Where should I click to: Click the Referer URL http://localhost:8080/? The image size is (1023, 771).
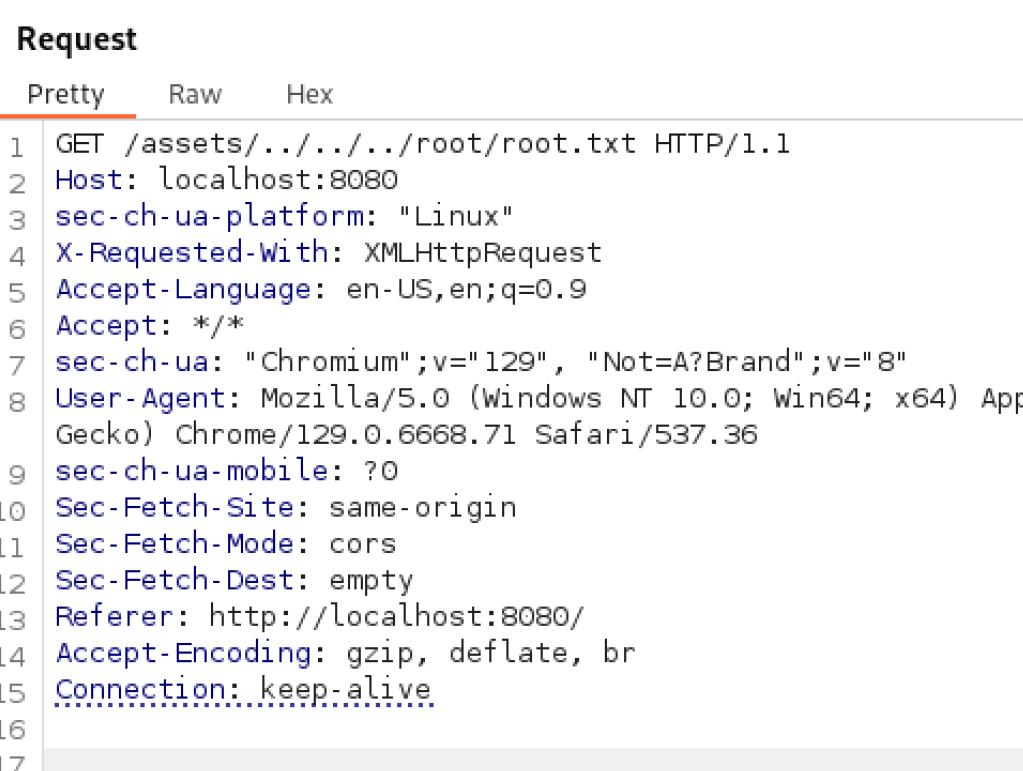397,616
